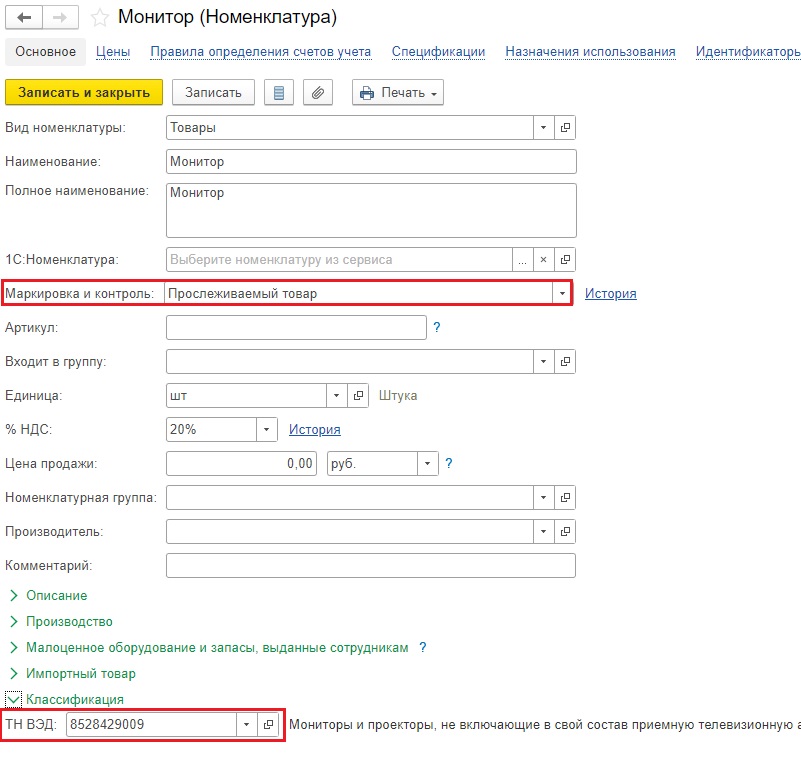Switch to the Основное tab
Image resolution: width=801 pixels, height=781 pixels.
pos(45,52)
